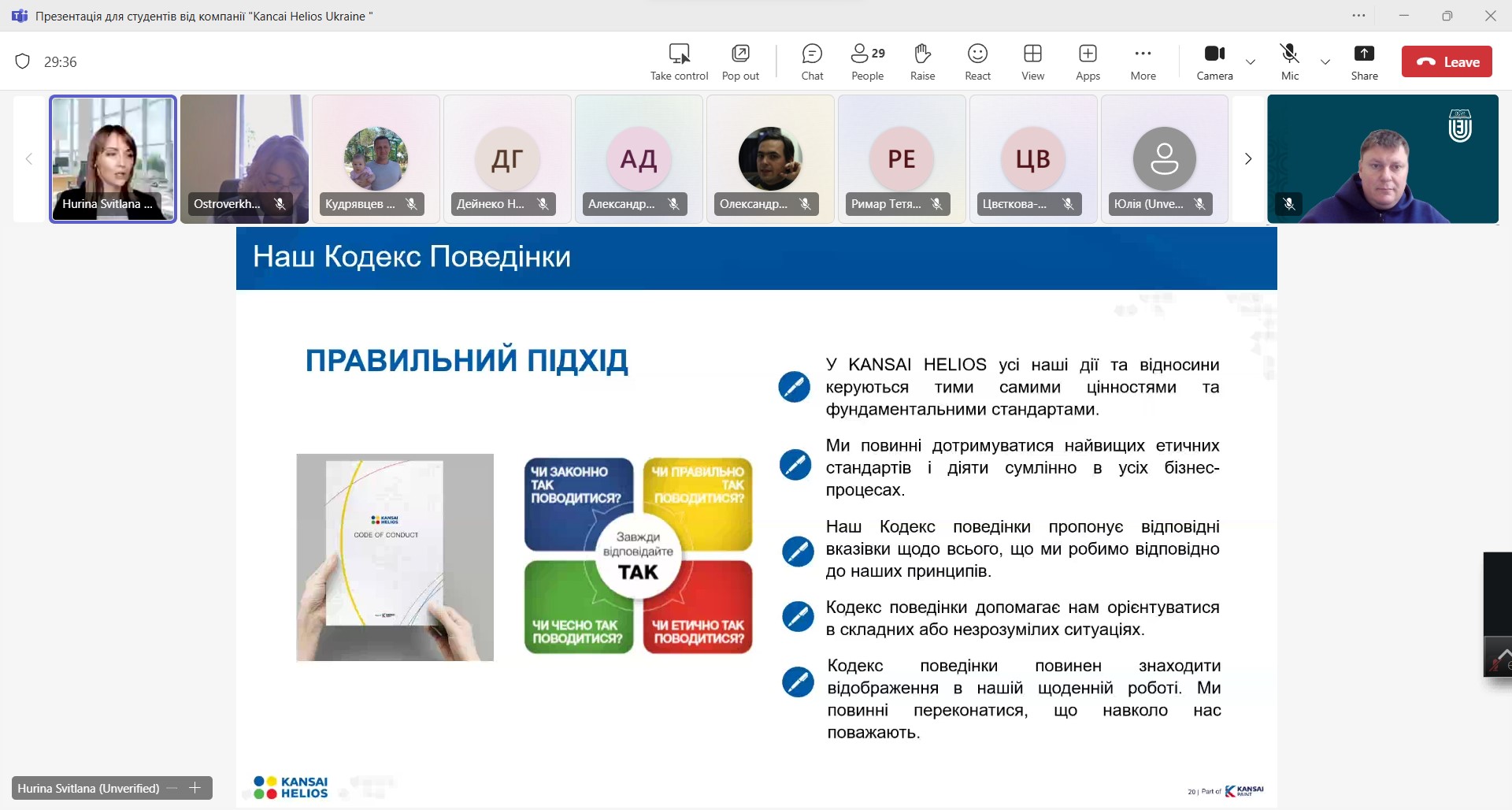Leave the meeting
1512x810 pixels.
pos(1447,61)
